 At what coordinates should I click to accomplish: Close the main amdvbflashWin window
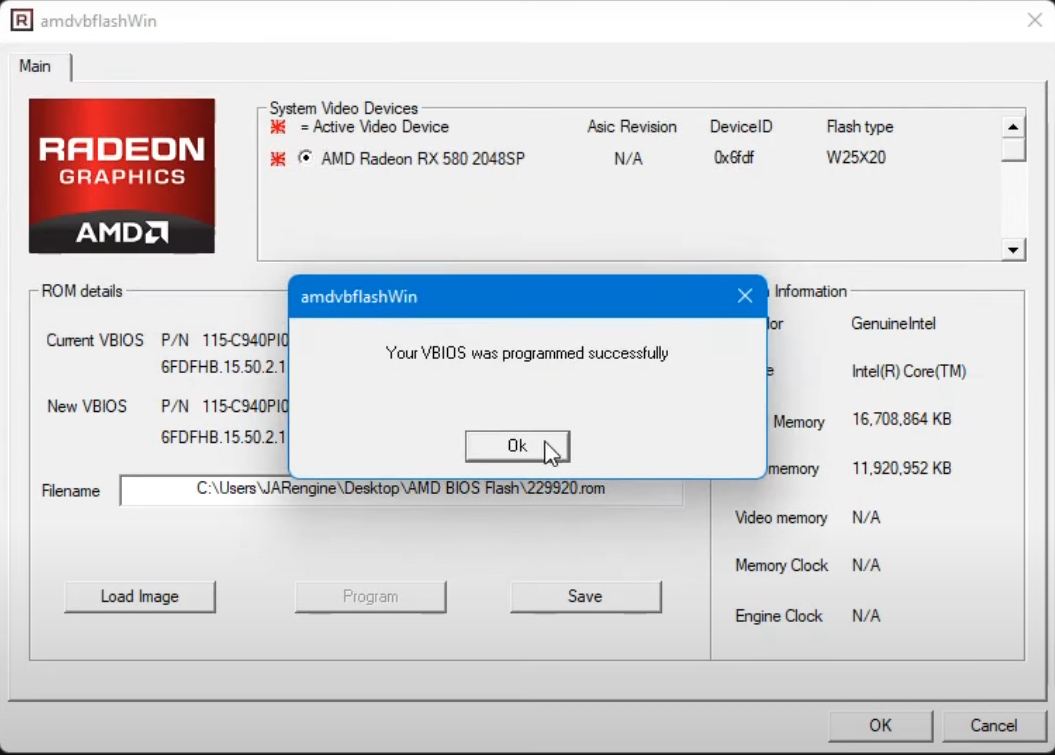click(x=1035, y=20)
